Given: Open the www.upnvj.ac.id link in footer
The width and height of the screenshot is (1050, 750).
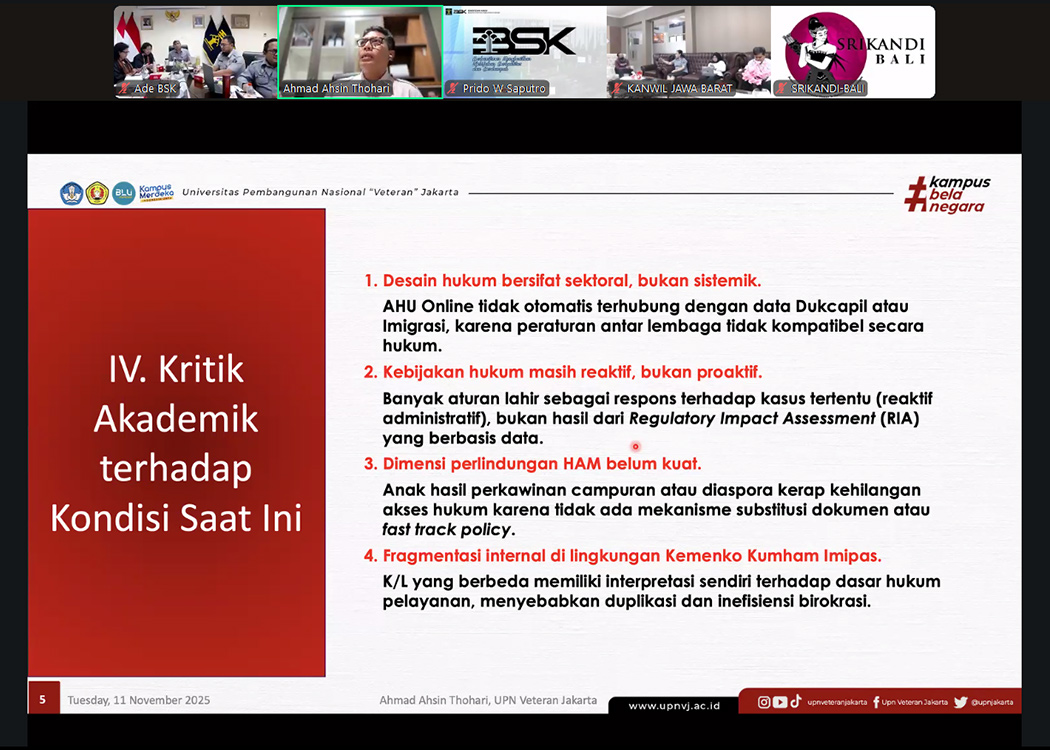Looking at the screenshot, I should tap(673, 706).
